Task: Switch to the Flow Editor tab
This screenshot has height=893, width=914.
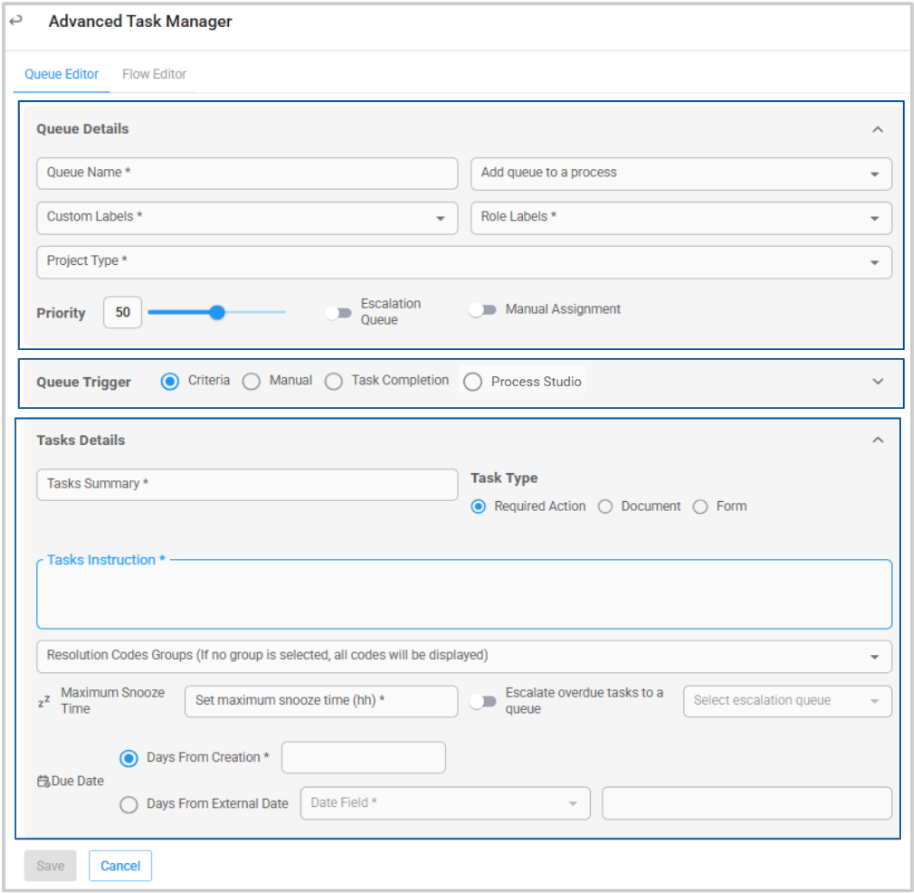Action: coord(154,74)
